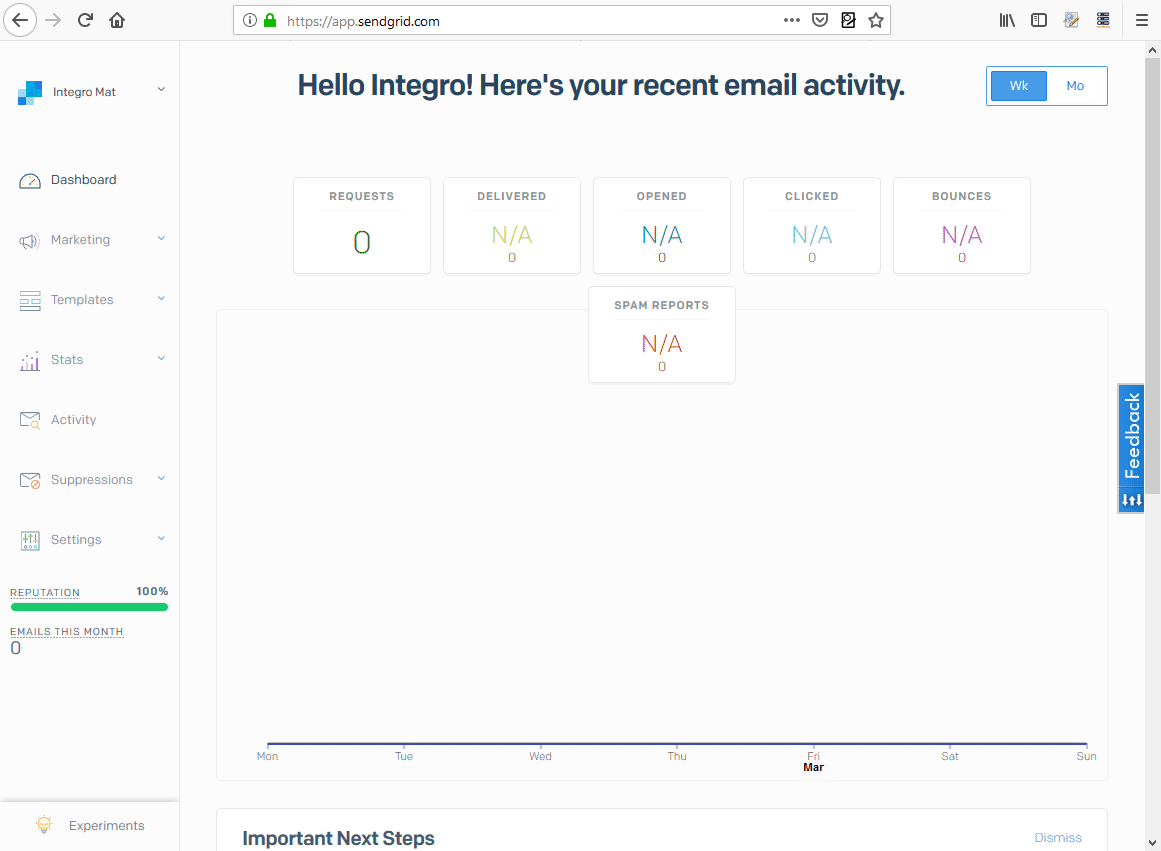Expand the Suppressions menu chevron
This screenshot has width=1161, height=851.
point(161,478)
